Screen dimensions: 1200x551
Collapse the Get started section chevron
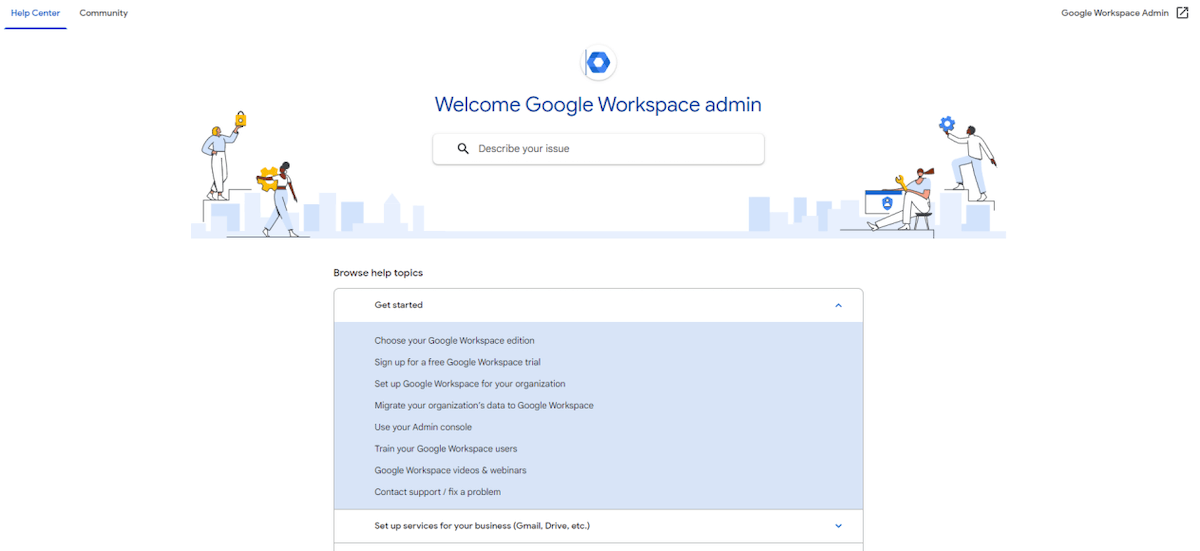click(x=838, y=305)
